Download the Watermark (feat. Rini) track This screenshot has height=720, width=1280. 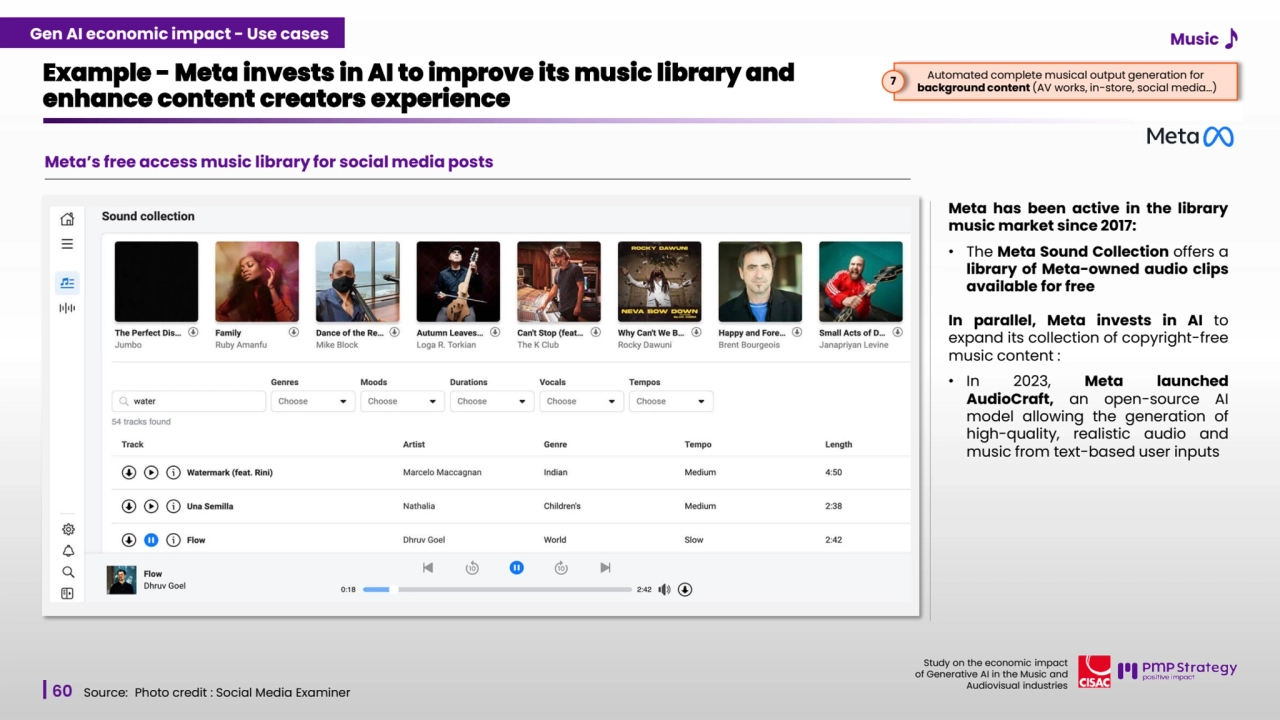tap(129, 472)
